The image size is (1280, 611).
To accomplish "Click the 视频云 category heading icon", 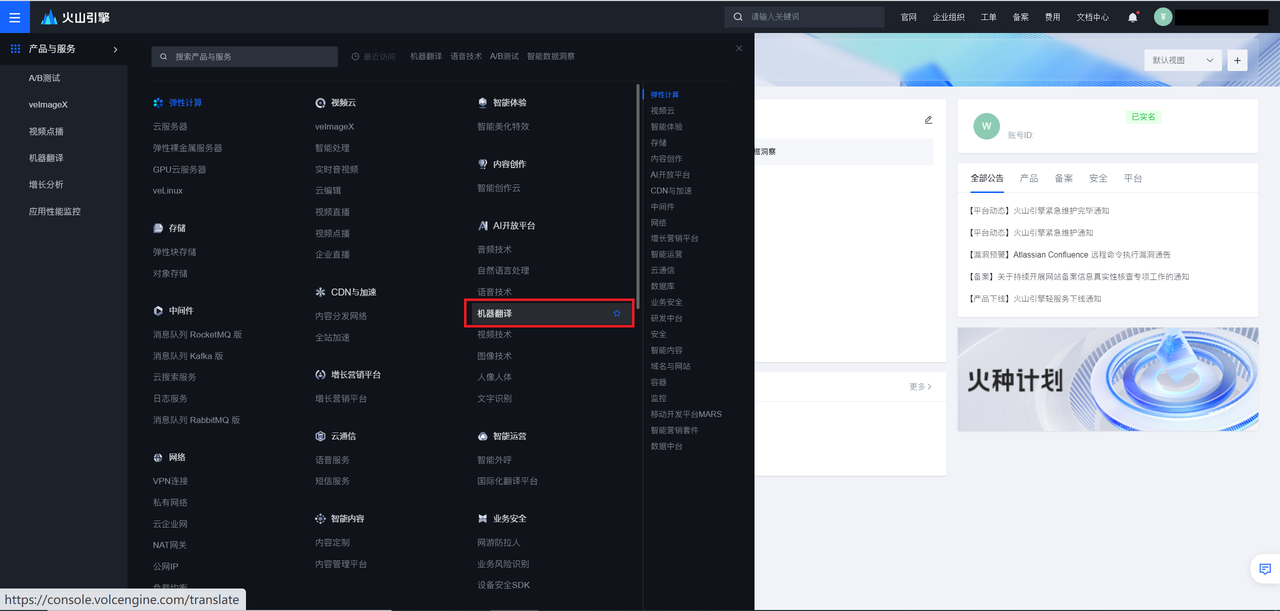I will tap(320, 103).
